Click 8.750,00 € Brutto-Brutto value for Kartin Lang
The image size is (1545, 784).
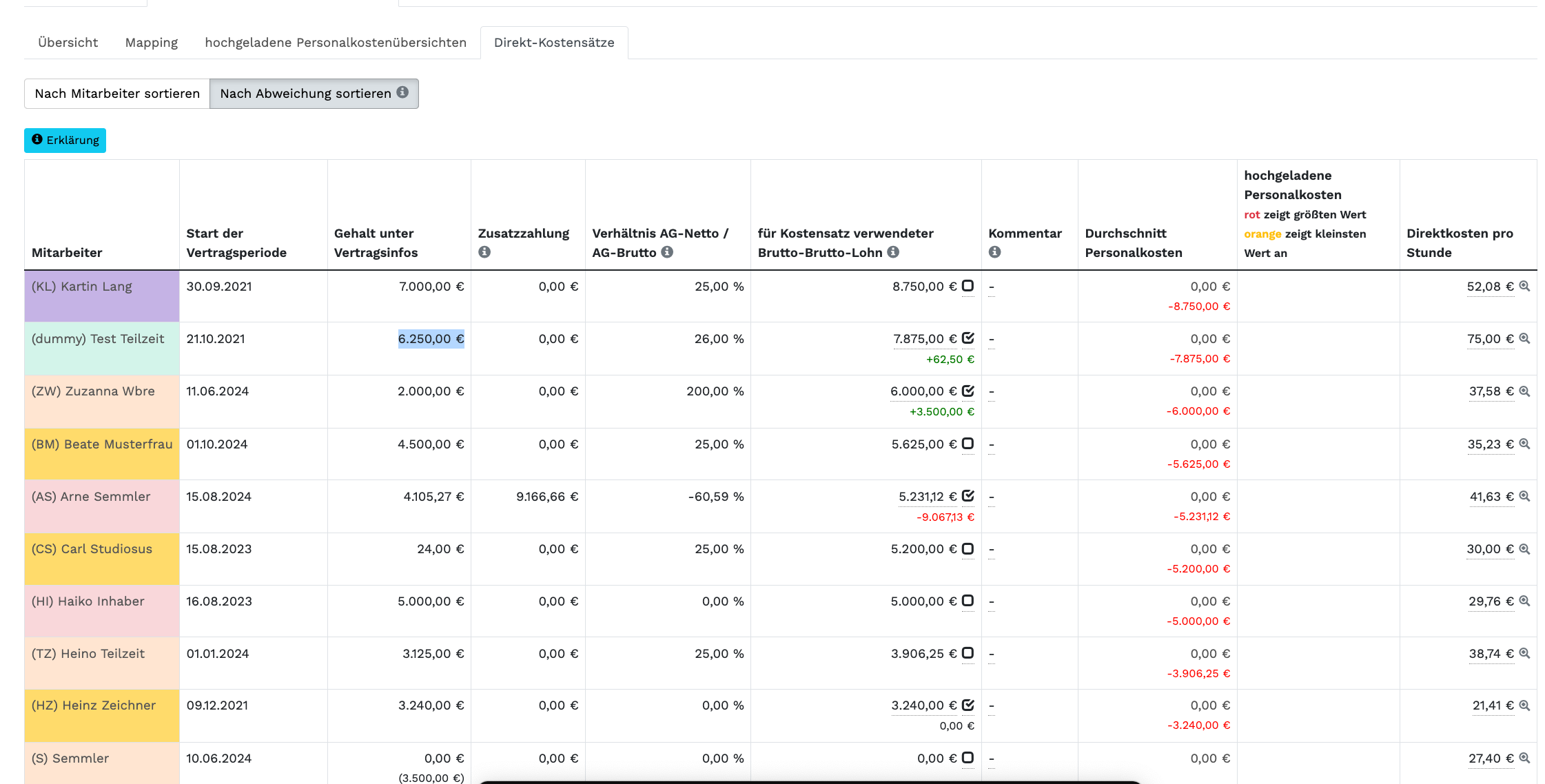click(x=925, y=287)
